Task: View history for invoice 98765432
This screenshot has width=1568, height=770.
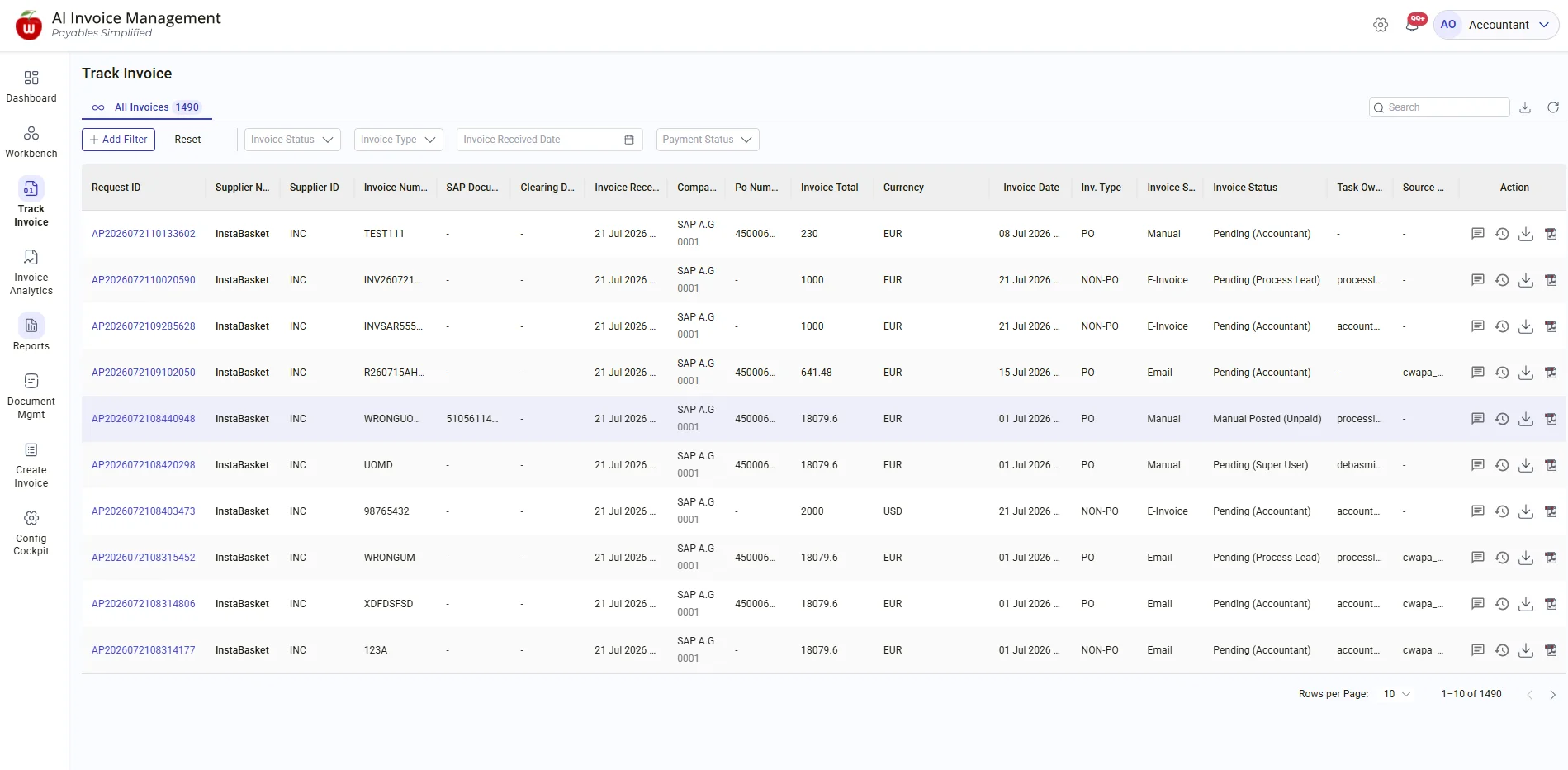Action: [1502, 511]
